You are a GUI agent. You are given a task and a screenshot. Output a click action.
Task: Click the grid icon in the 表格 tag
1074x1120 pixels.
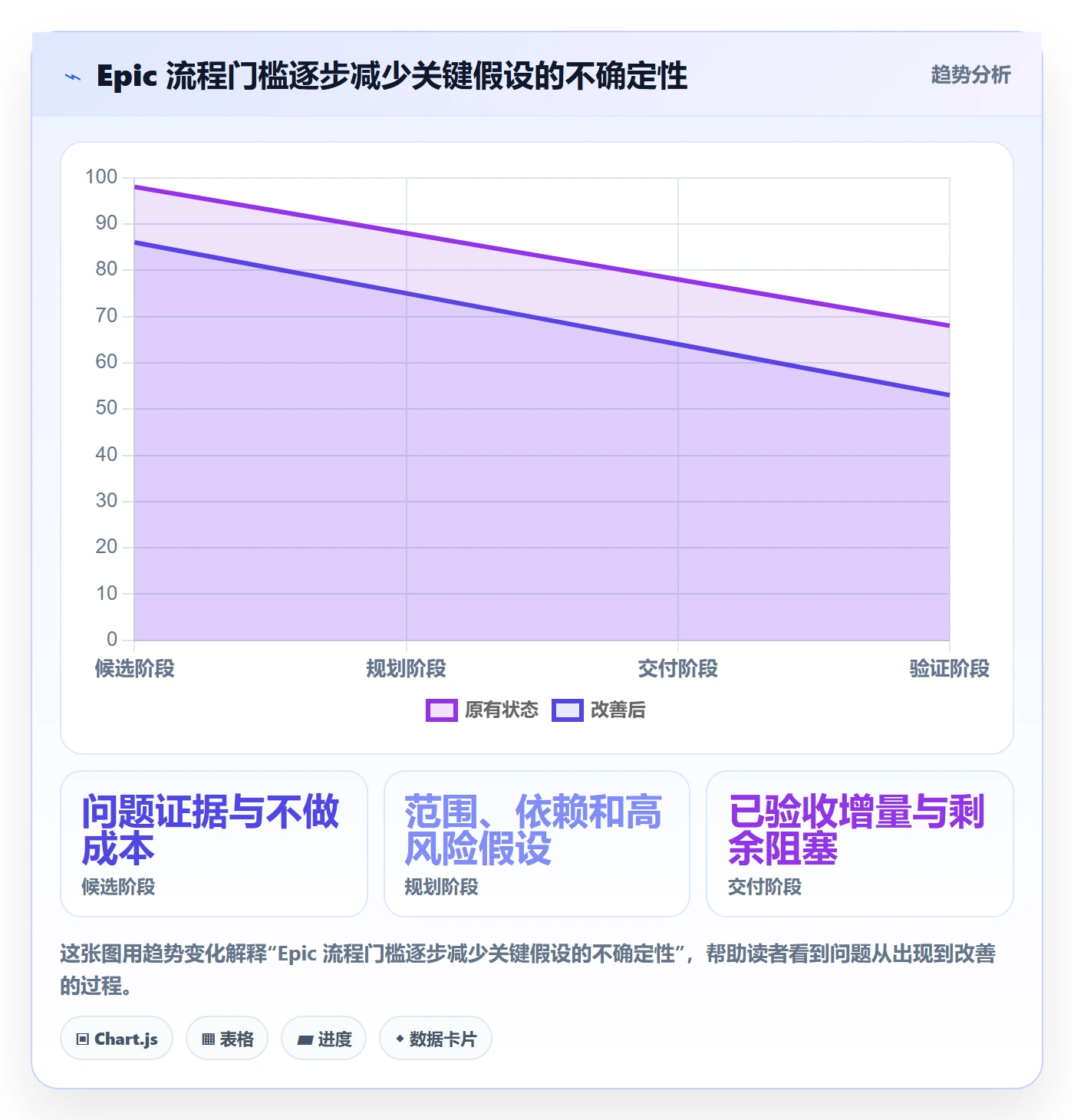(x=208, y=1039)
